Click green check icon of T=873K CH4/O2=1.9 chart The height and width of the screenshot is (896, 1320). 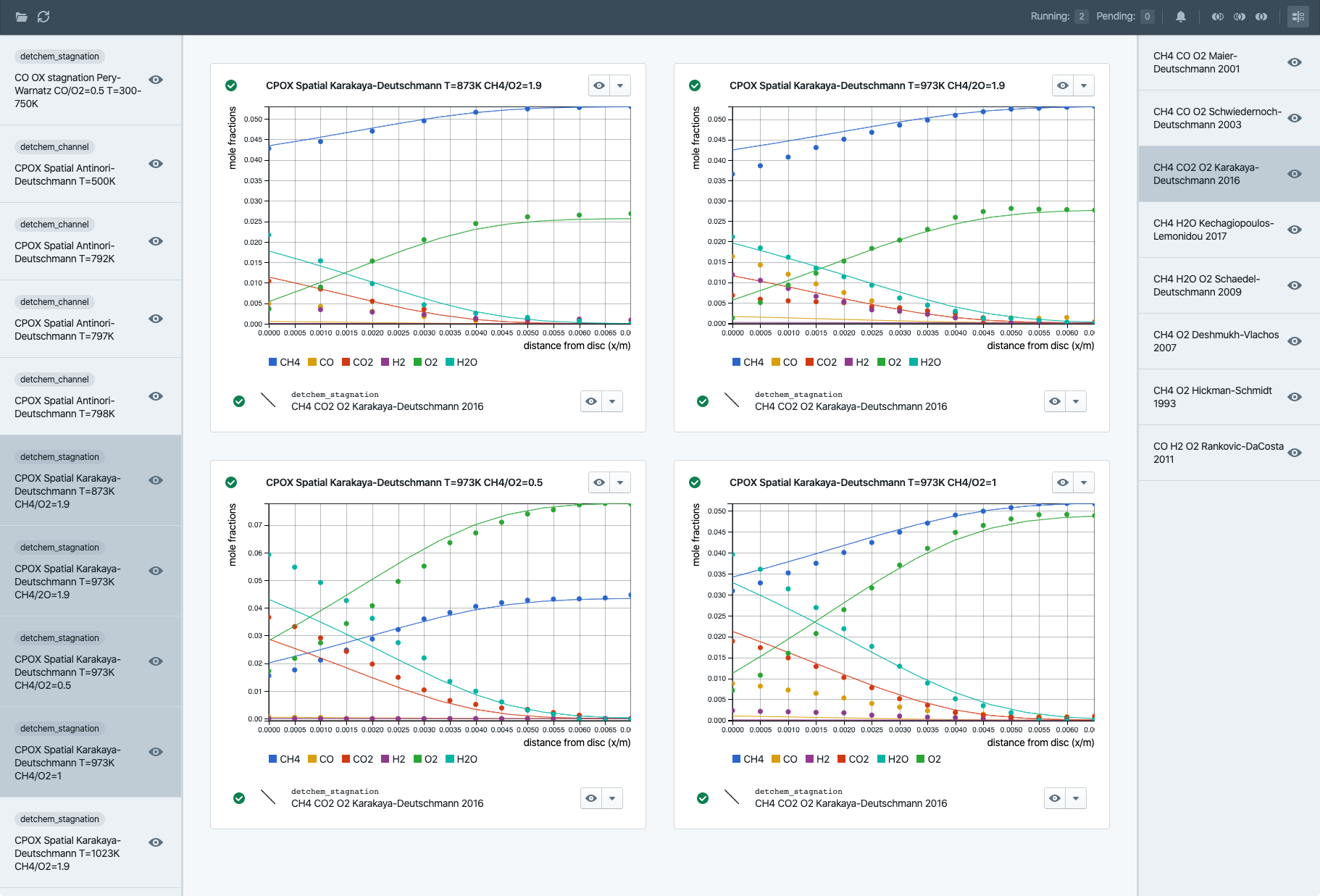pos(231,85)
